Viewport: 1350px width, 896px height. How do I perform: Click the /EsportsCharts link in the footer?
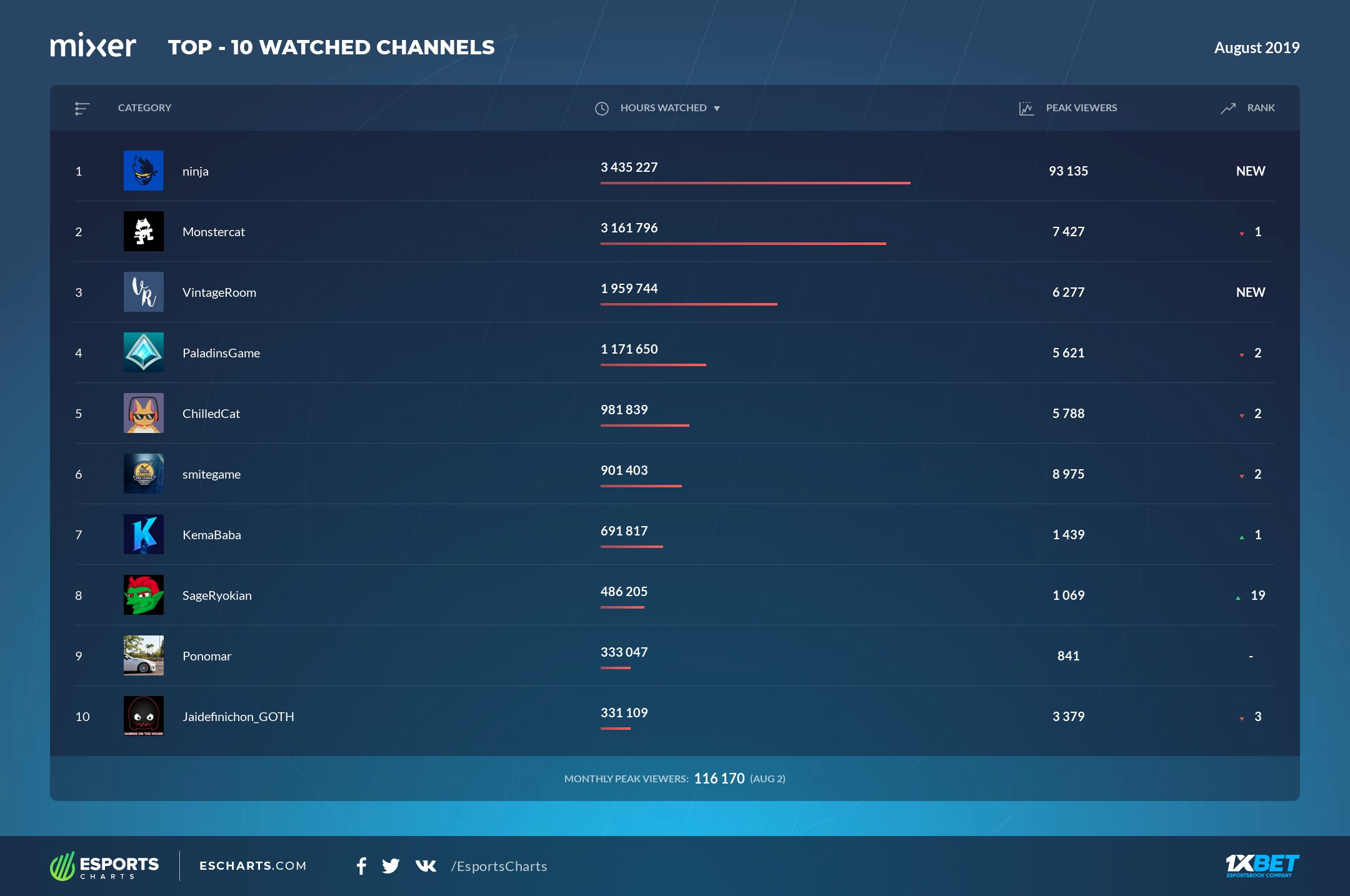[499, 867]
